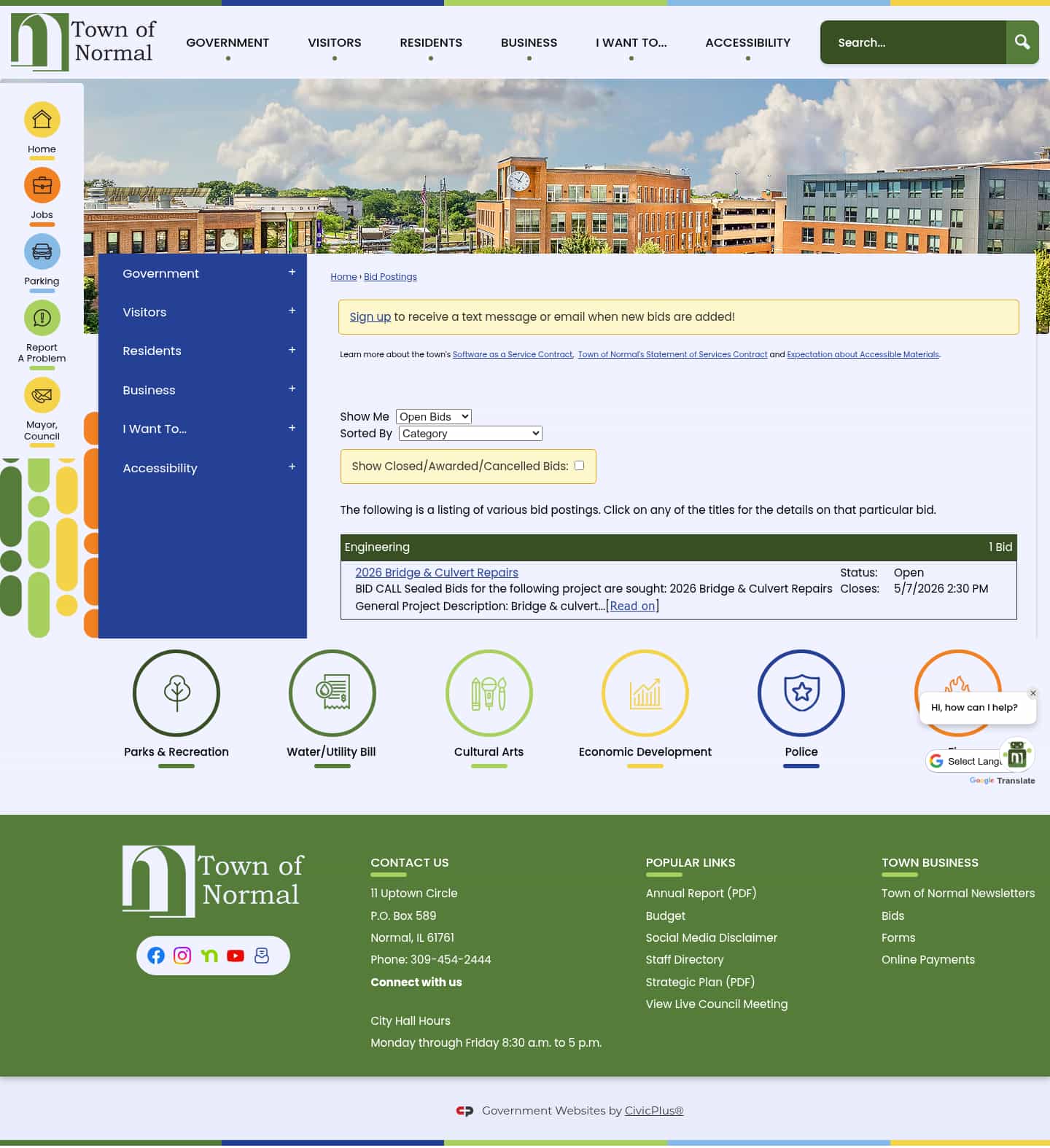Screen dimensions: 1050x1148
Task: Open the Water/Utility Bill icon
Action: [x=332, y=693]
